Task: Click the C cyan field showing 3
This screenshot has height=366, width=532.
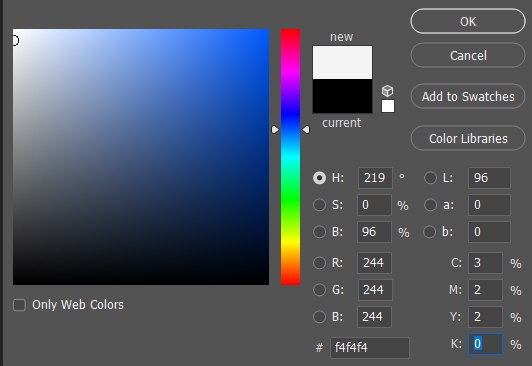Action: (486, 263)
